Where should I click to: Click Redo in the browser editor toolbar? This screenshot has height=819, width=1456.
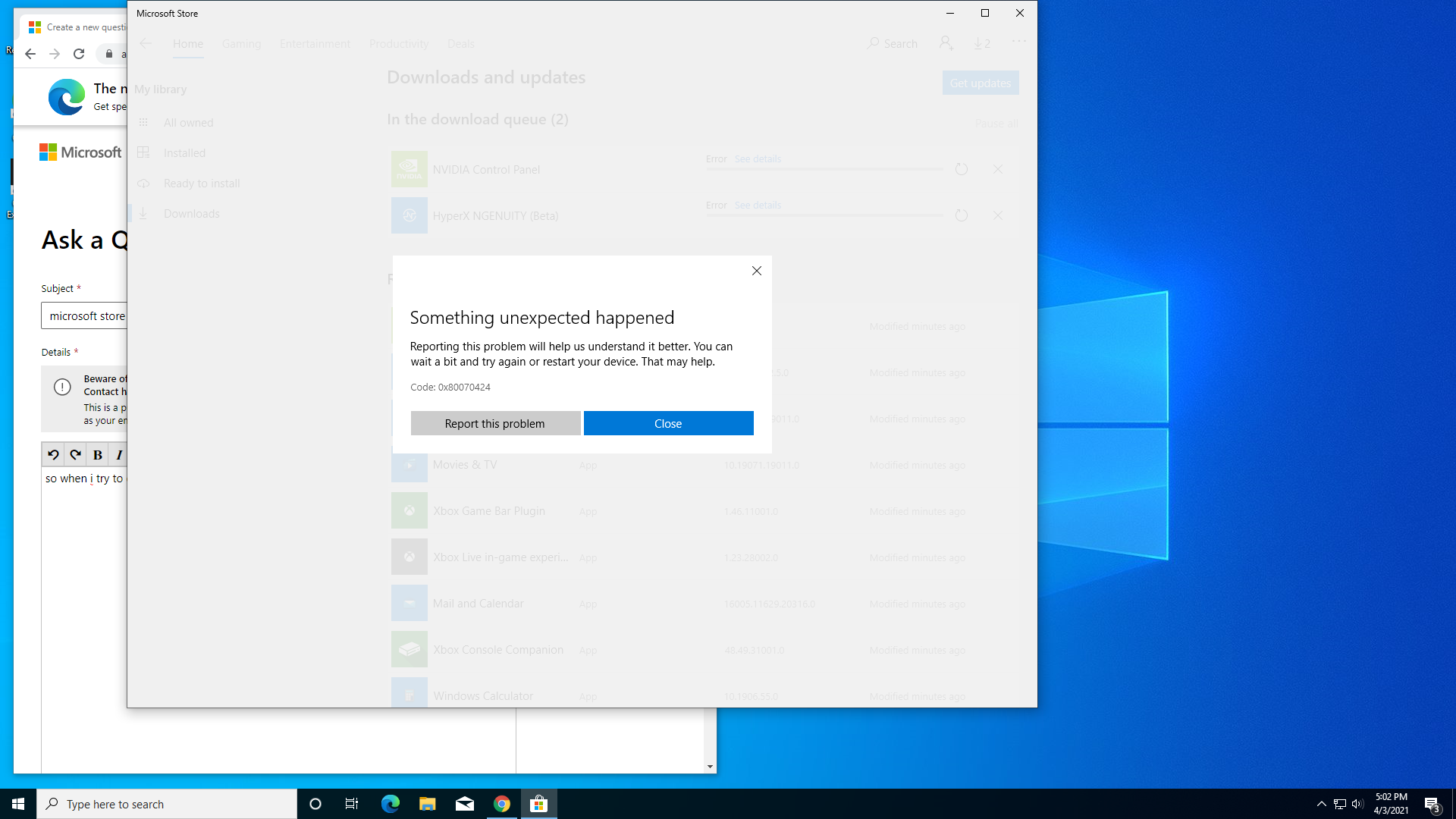[x=75, y=455]
